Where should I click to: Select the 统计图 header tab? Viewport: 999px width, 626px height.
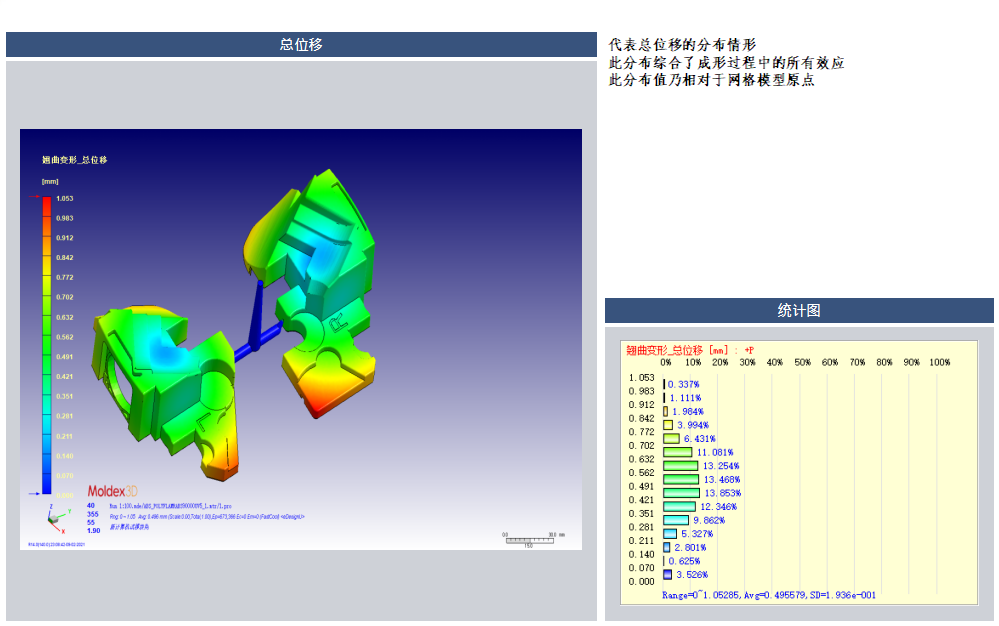point(799,311)
